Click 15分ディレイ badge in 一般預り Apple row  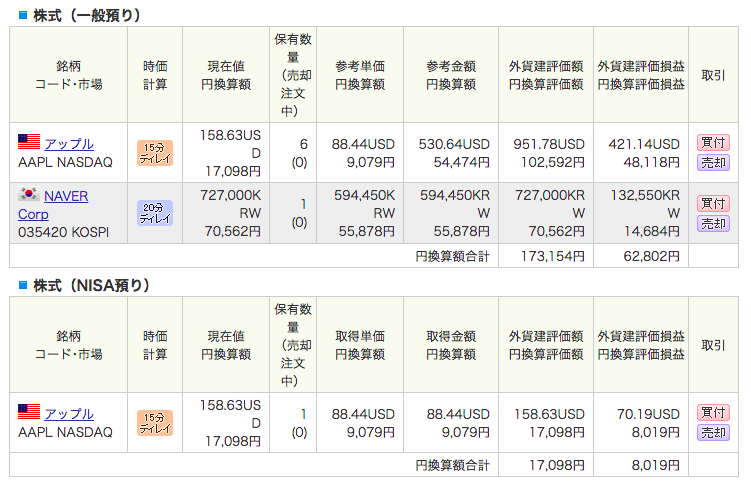(155, 153)
